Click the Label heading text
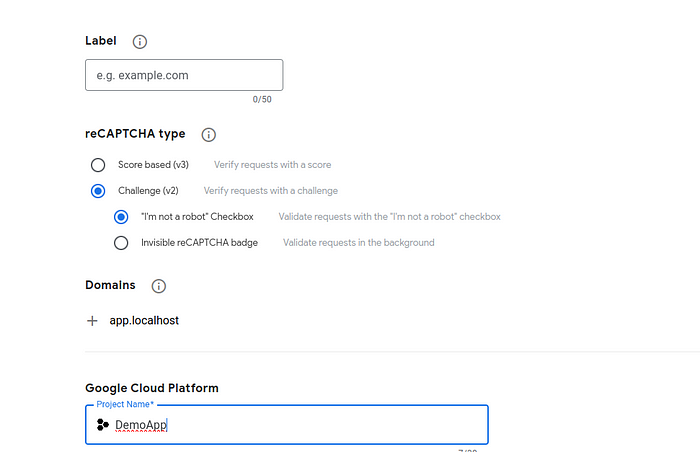The height and width of the screenshot is (452, 700). coord(101,41)
